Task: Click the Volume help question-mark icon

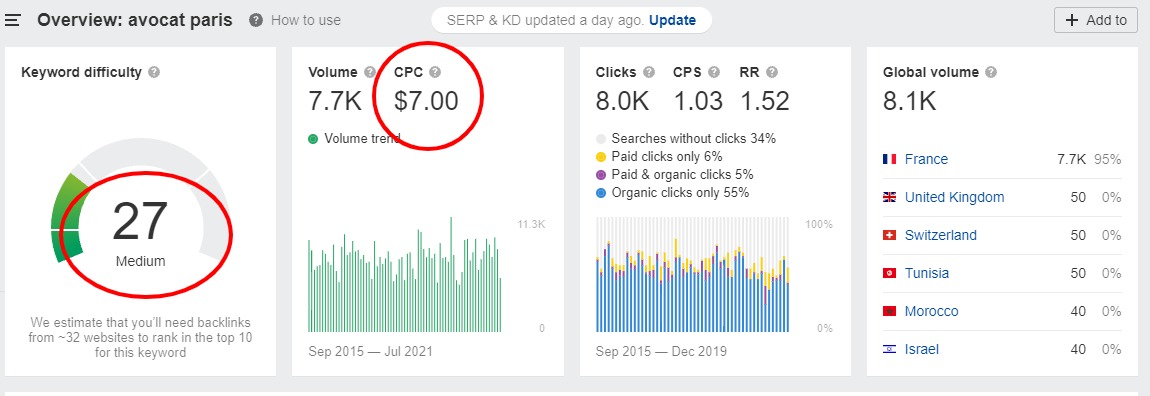Action: [370, 73]
